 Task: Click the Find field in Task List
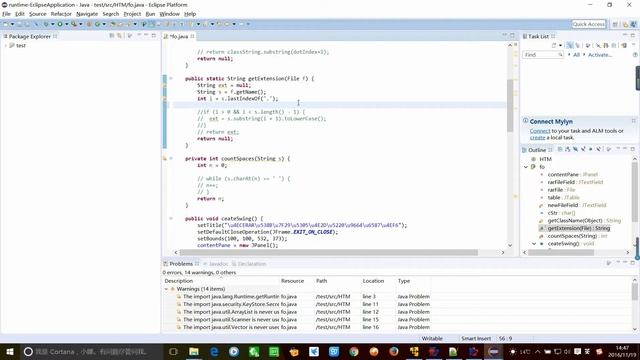[x=543, y=55]
